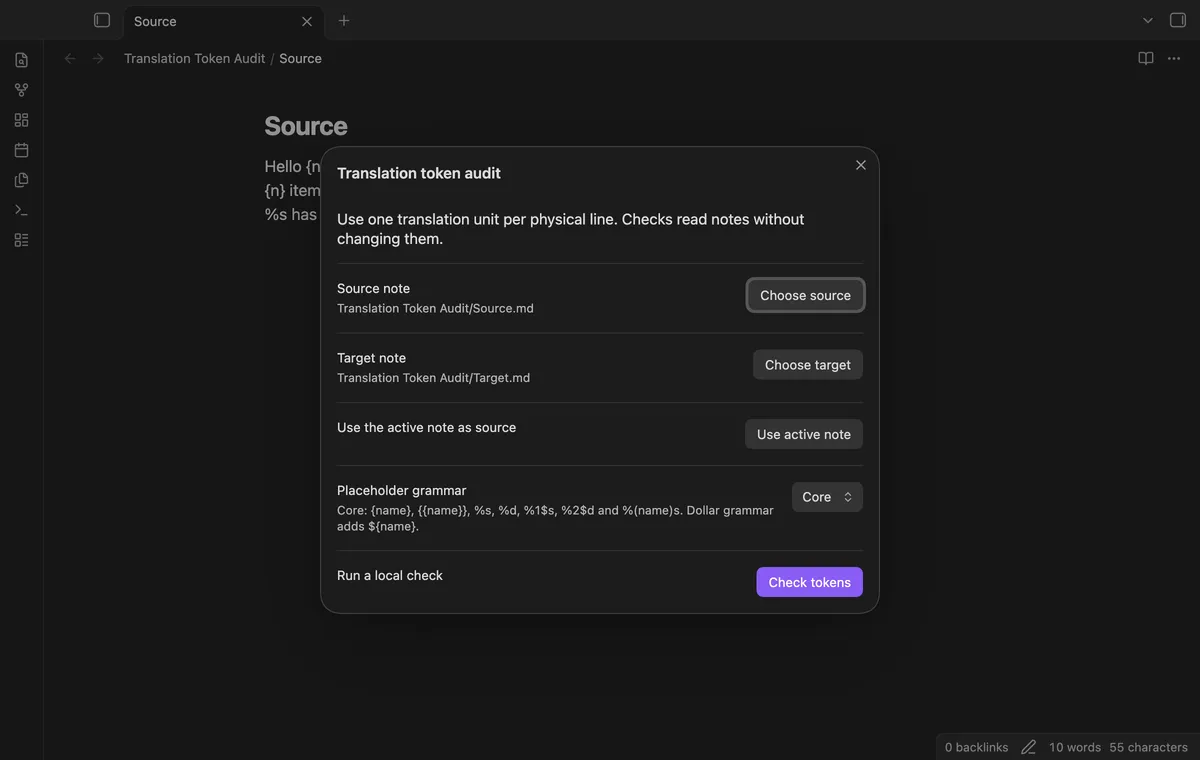Click the Use the active note as source label

point(427,427)
